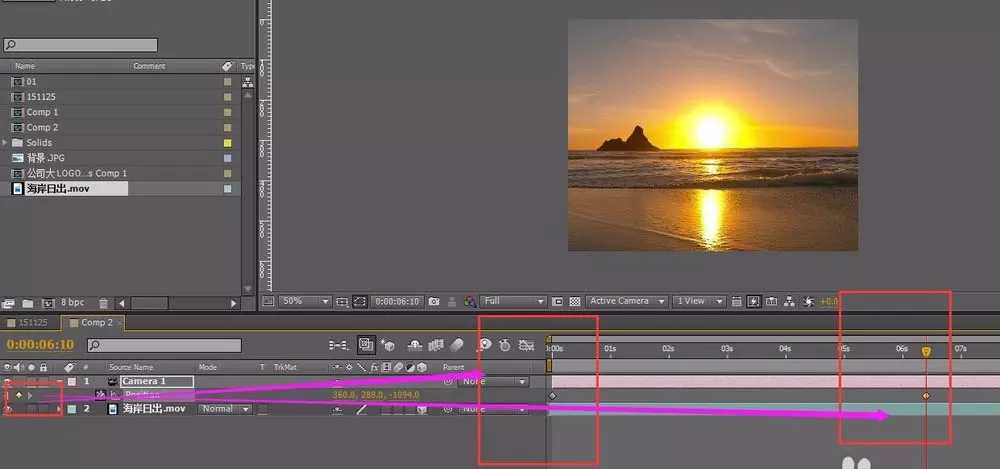Select Comp 1 in Project panel
1000x469 pixels.
coord(42,112)
